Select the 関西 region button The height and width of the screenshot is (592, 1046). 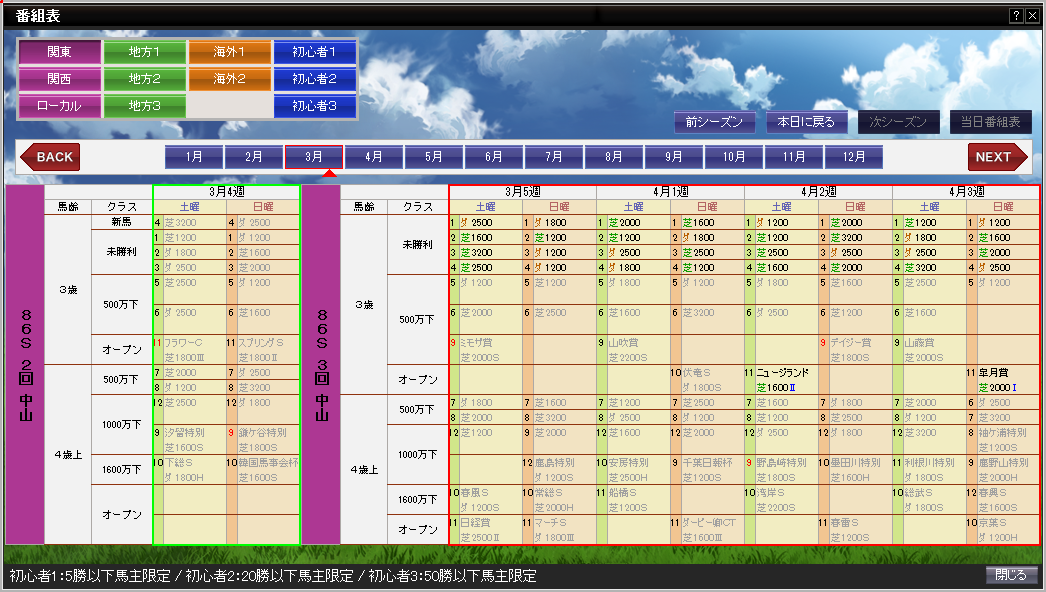pos(59,78)
